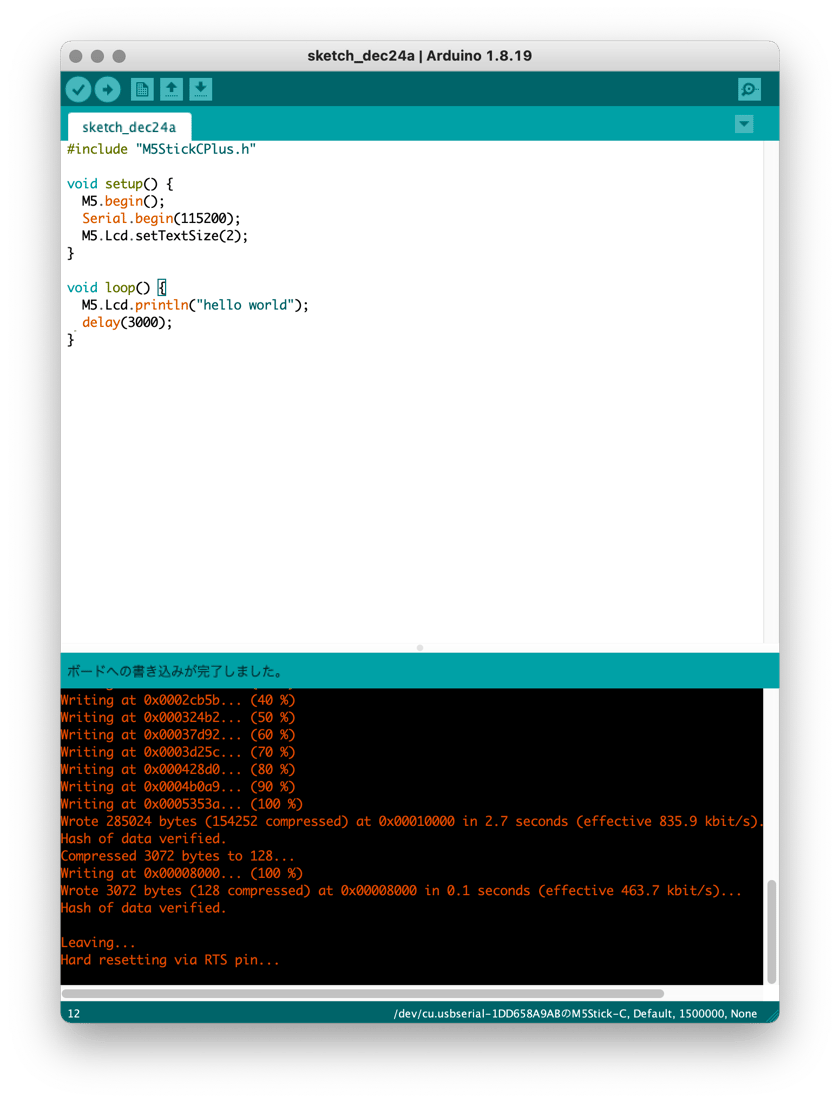Click the upload complete status message bar
This screenshot has width=840, height=1103.
pyautogui.click(x=420, y=671)
